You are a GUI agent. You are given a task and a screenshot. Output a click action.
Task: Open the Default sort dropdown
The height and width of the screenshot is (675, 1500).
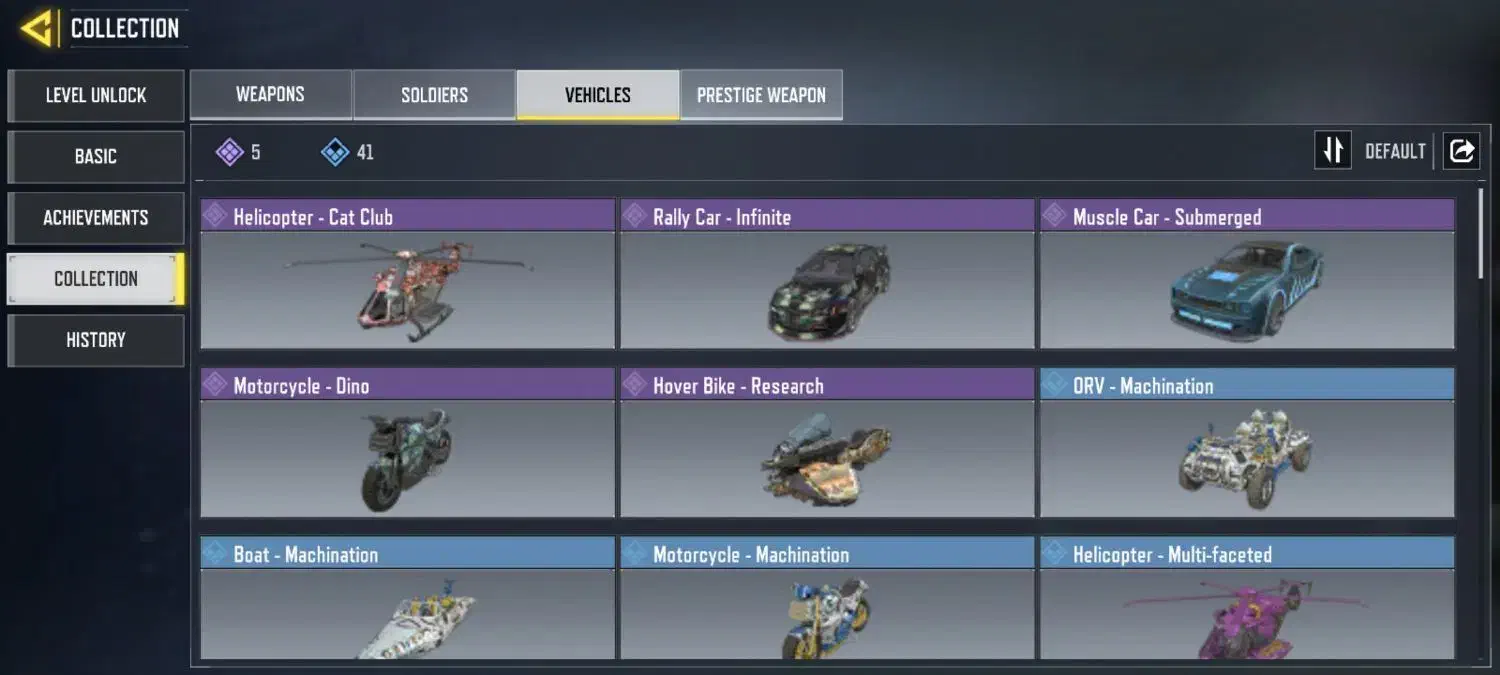point(1395,152)
